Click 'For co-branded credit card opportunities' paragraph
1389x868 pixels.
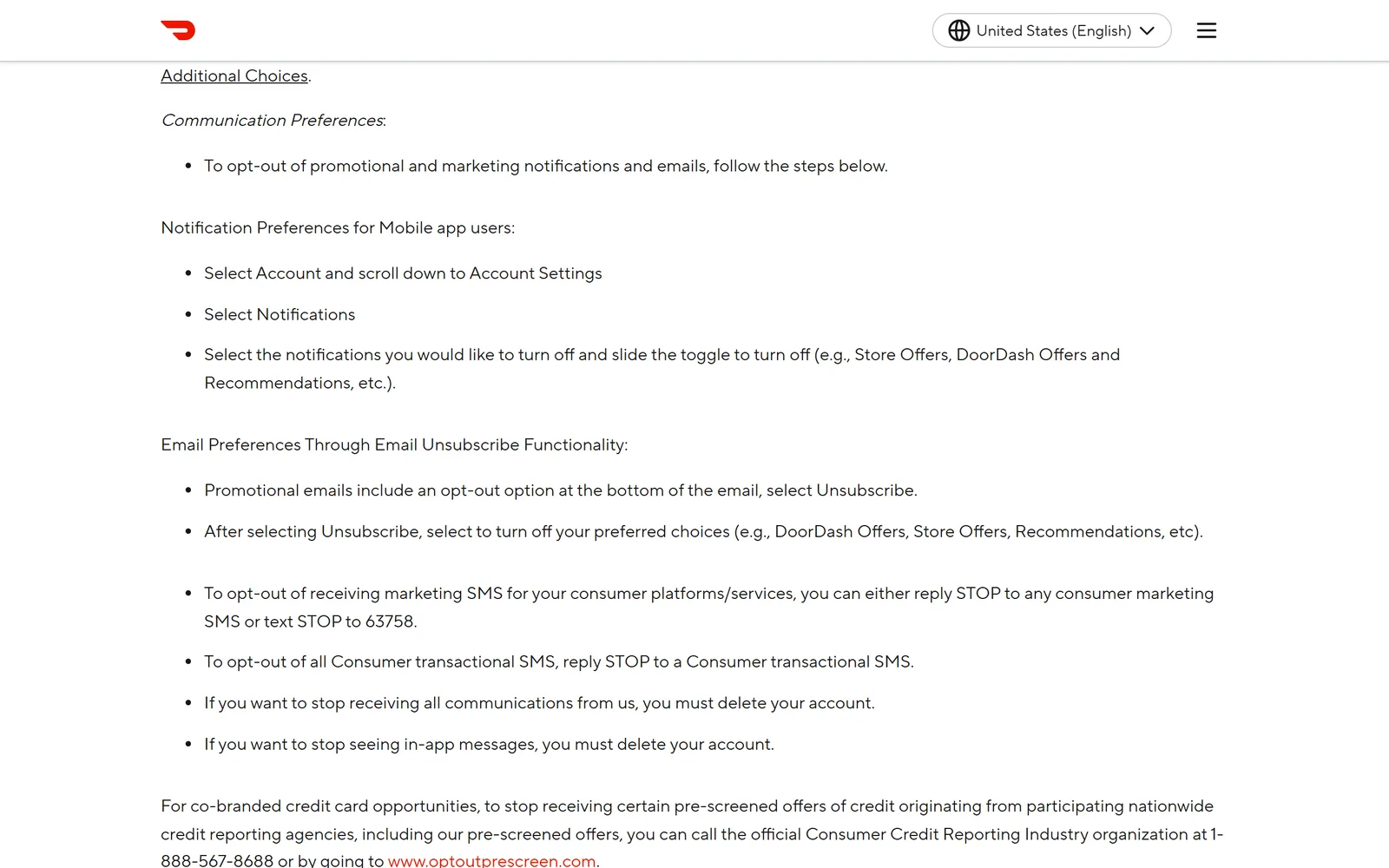[692, 833]
